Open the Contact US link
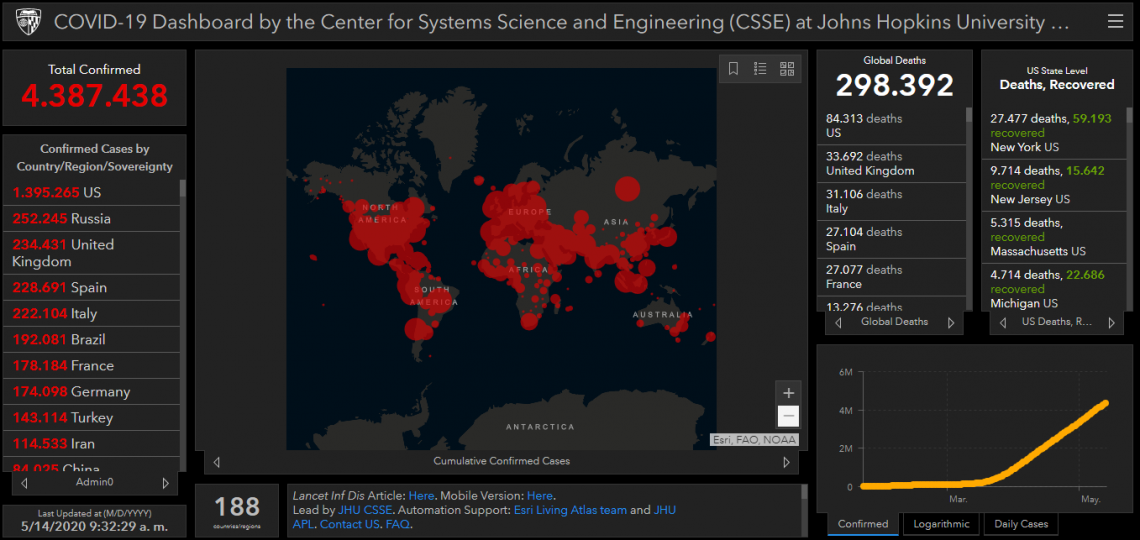This screenshot has height=540, width=1140. [350, 525]
